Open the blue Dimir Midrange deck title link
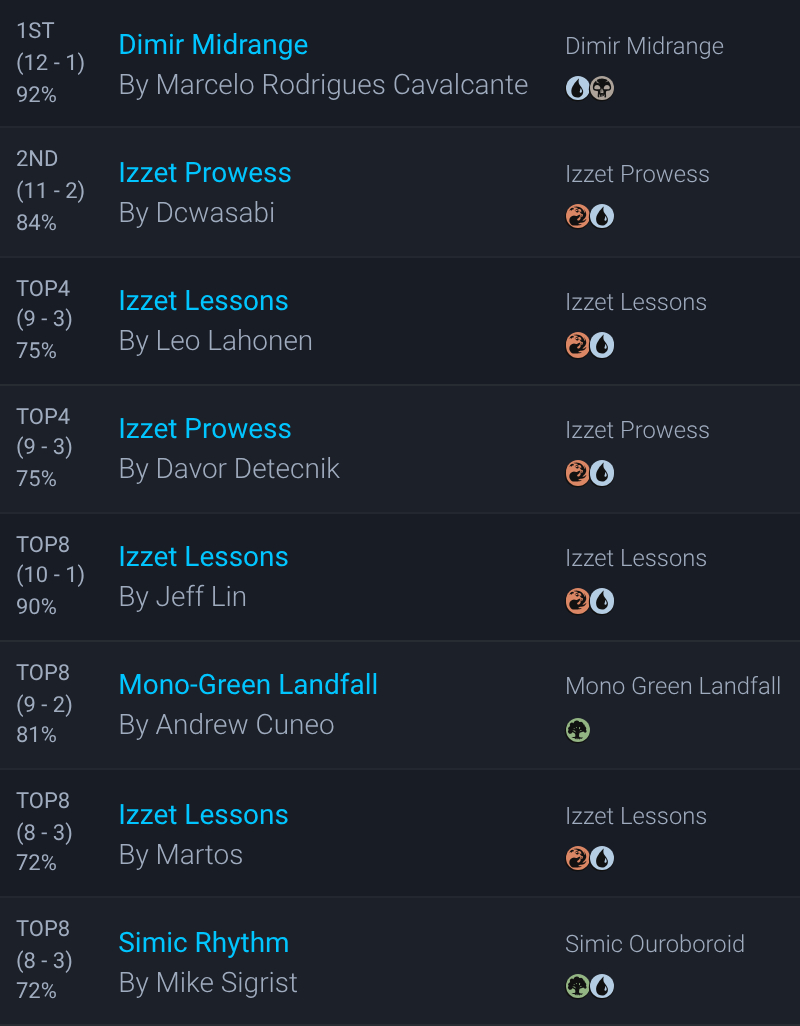800x1026 pixels. [x=213, y=45]
